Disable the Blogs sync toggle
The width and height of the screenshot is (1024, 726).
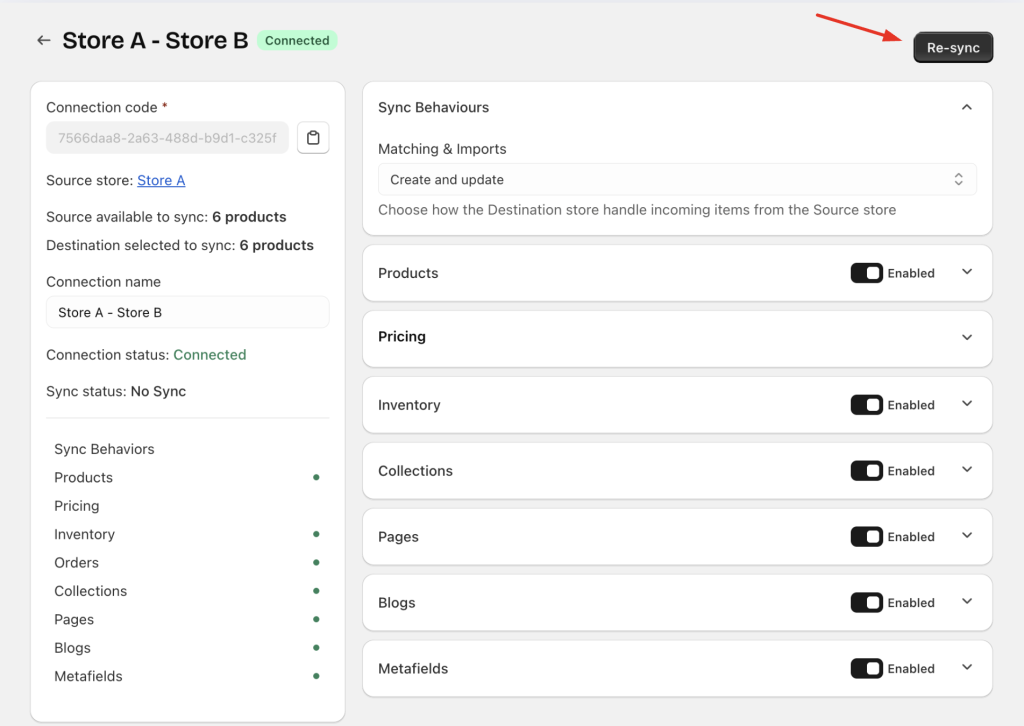click(866, 603)
